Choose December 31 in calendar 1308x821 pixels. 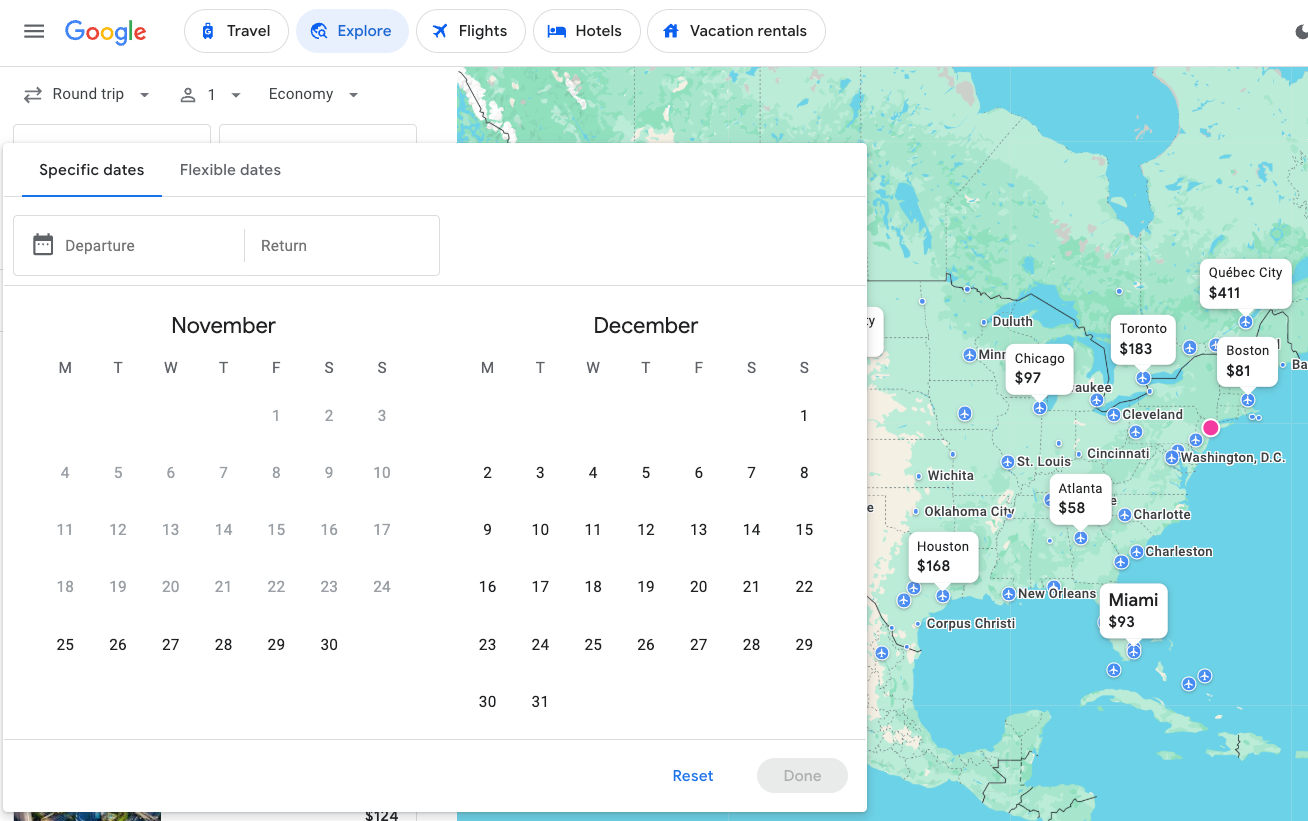pos(540,702)
